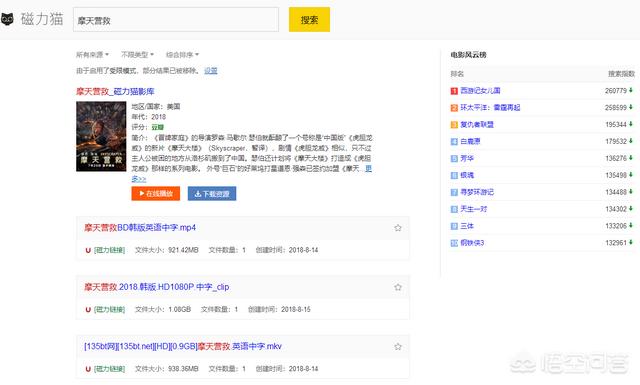The width and height of the screenshot is (640, 385).
Task: Click the magnet icon on the 938.36MB result
Action: pos(88,369)
